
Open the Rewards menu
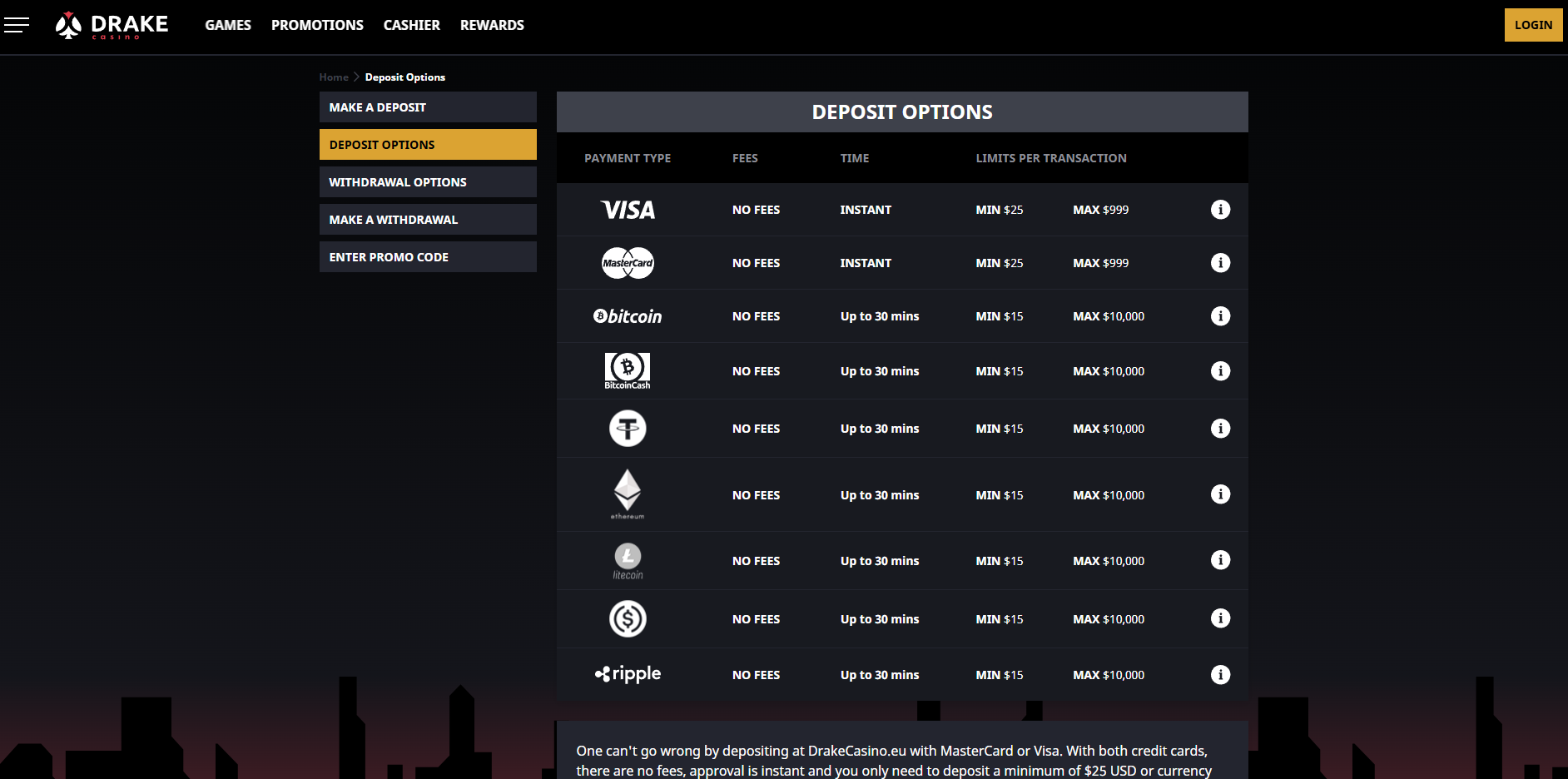(x=492, y=25)
